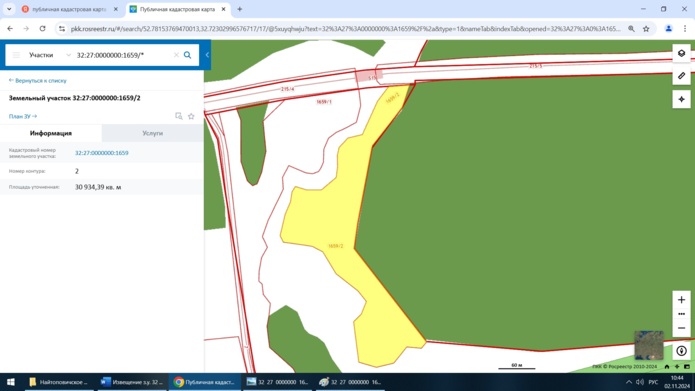The image size is (695, 391).
Task: Zoom to parcel on map icon
Action: [179, 116]
